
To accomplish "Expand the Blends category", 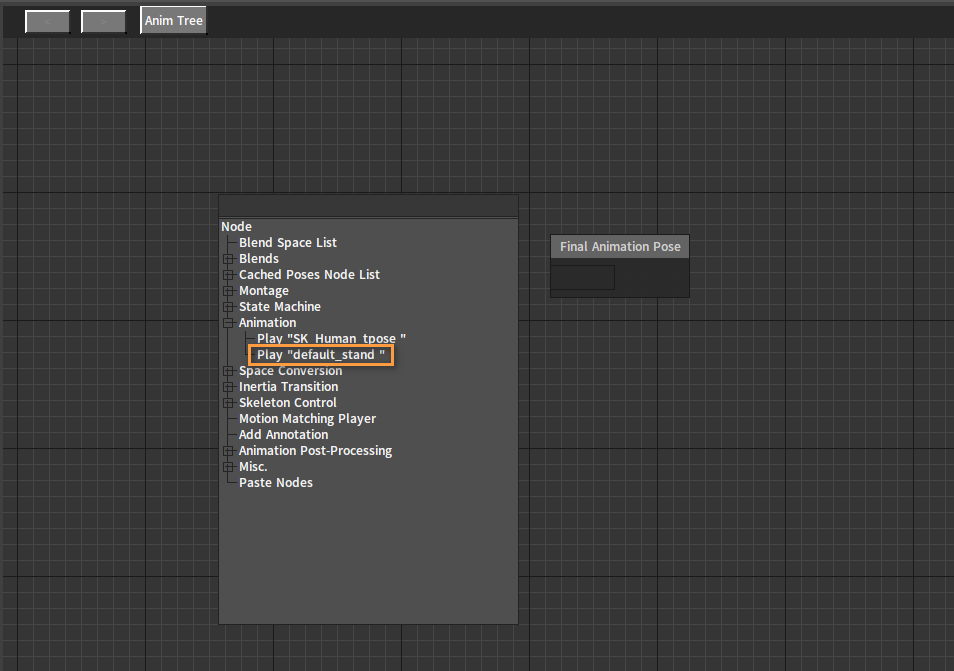I will click(228, 259).
